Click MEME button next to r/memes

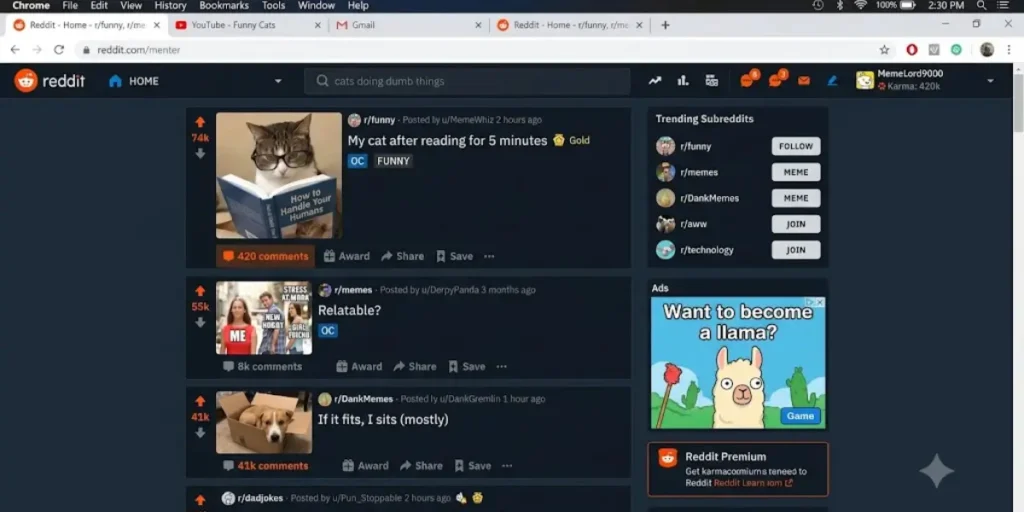(x=795, y=172)
